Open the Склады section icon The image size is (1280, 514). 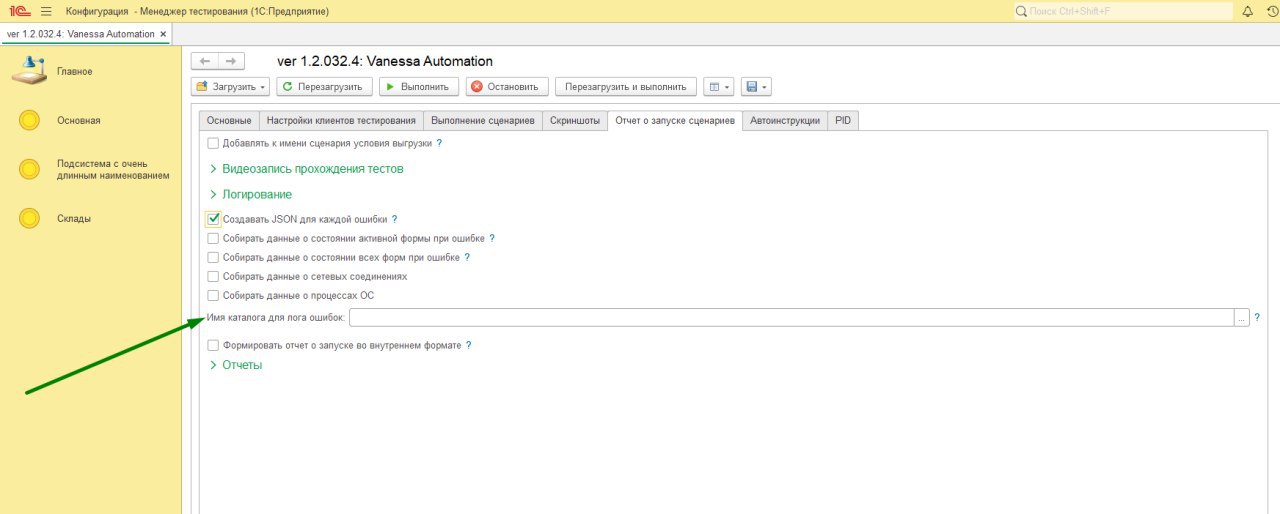point(29,218)
